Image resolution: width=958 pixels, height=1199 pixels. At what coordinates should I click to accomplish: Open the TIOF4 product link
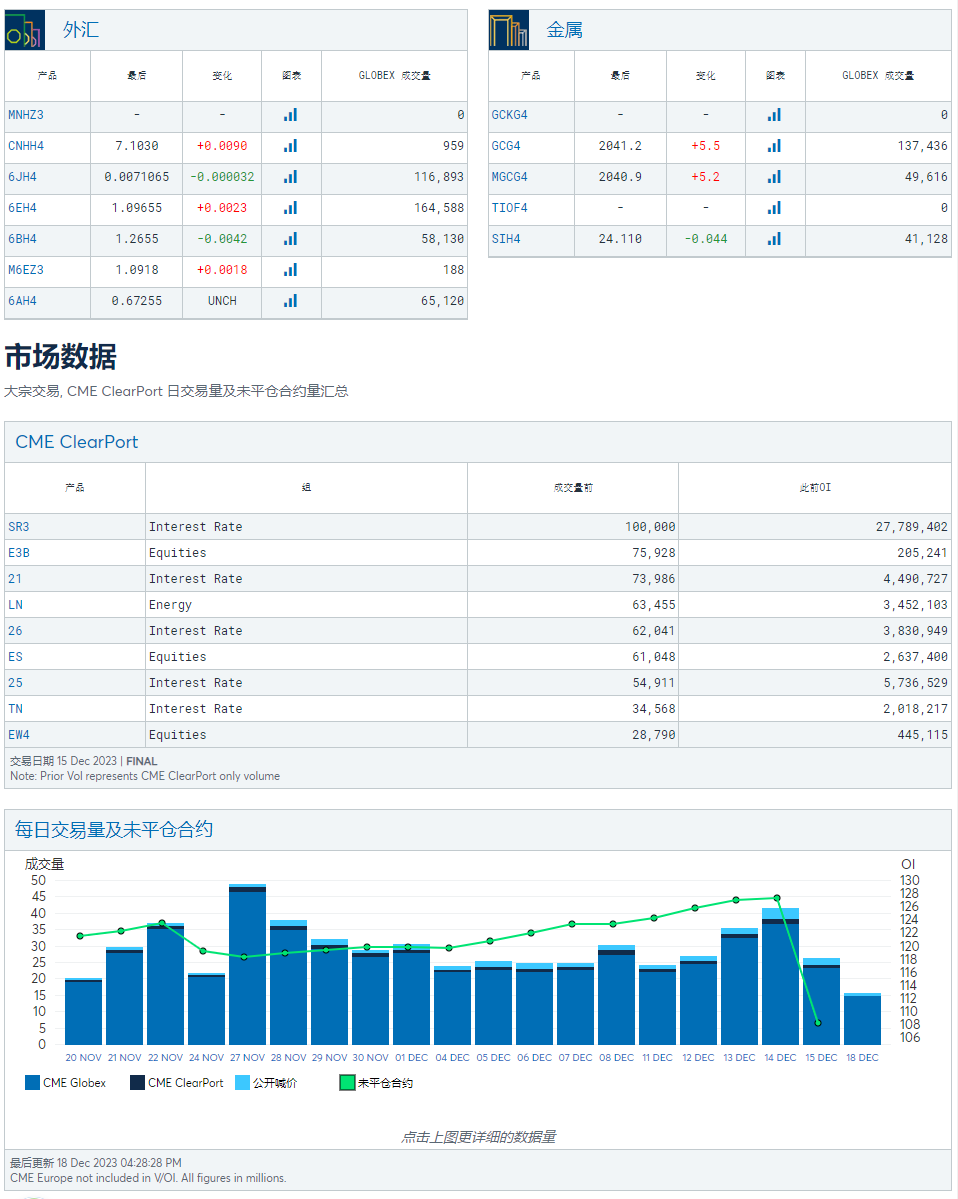(x=509, y=208)
